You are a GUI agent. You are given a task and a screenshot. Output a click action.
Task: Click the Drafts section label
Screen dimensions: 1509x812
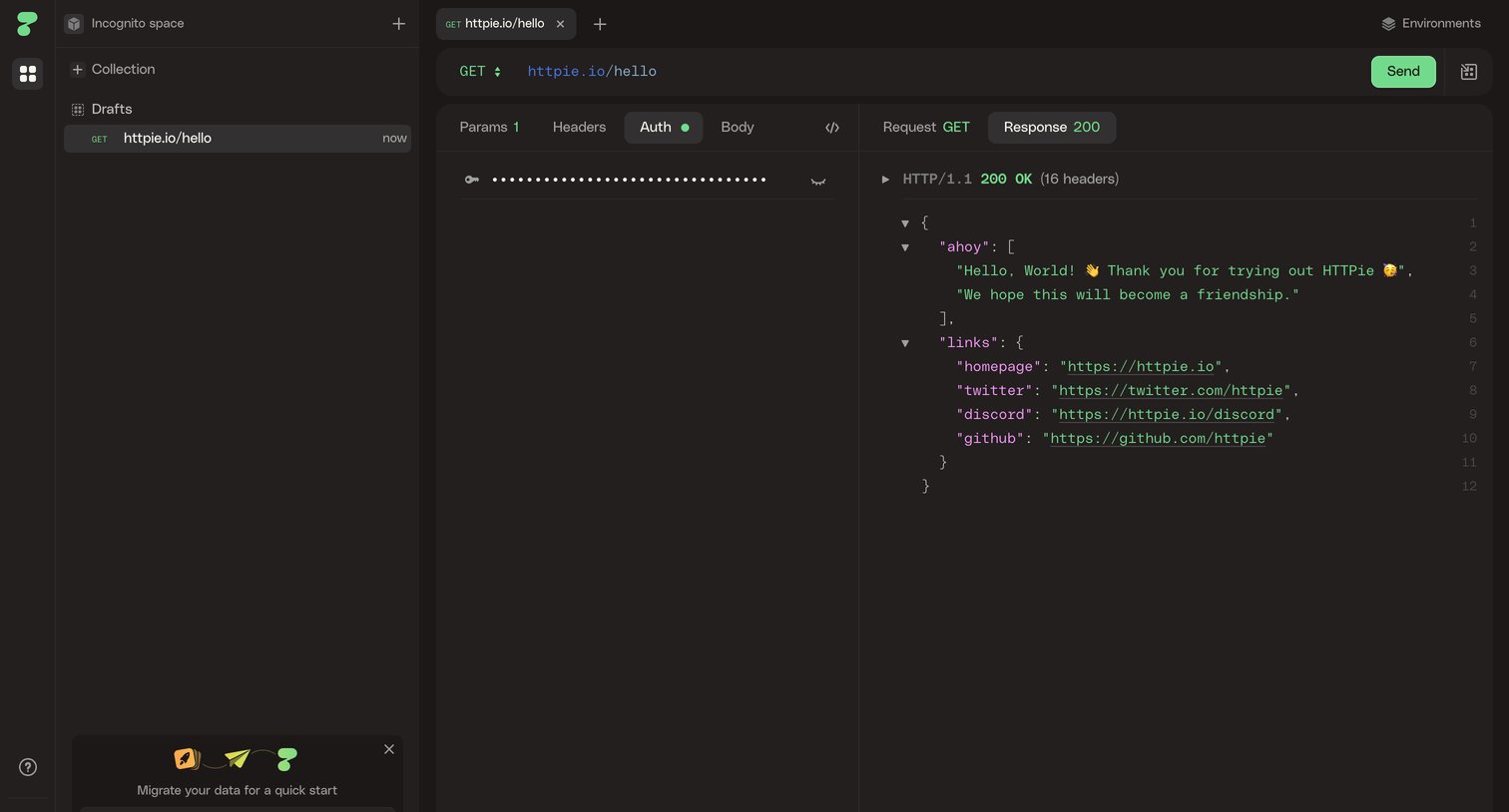[x=112, y=110]
